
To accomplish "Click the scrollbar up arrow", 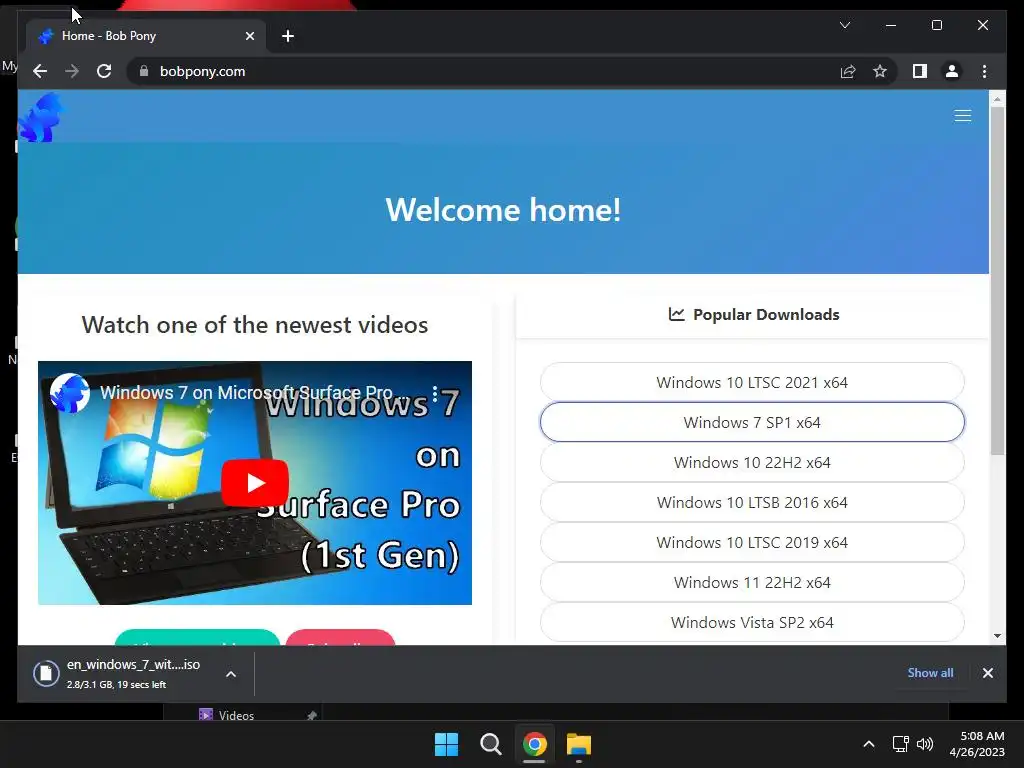I will [x=997, y=99].
